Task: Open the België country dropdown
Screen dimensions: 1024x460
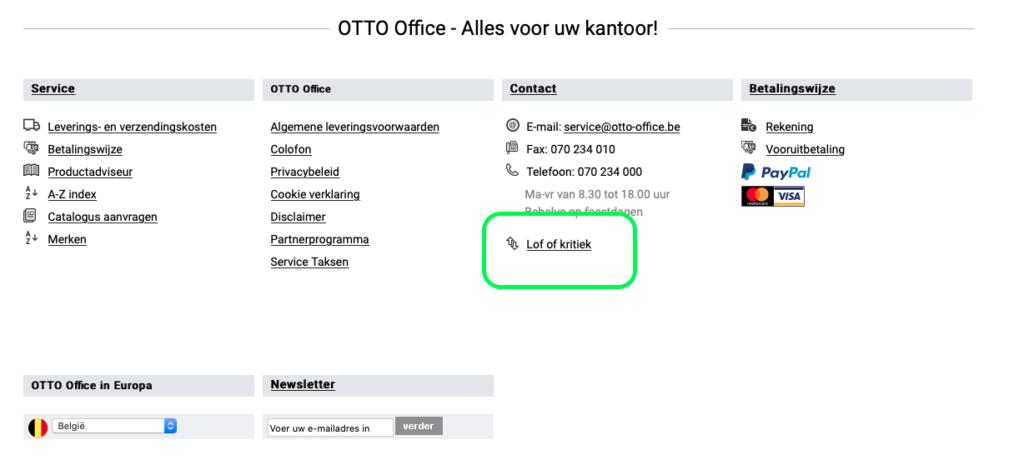Action: (x=114, y=426)
